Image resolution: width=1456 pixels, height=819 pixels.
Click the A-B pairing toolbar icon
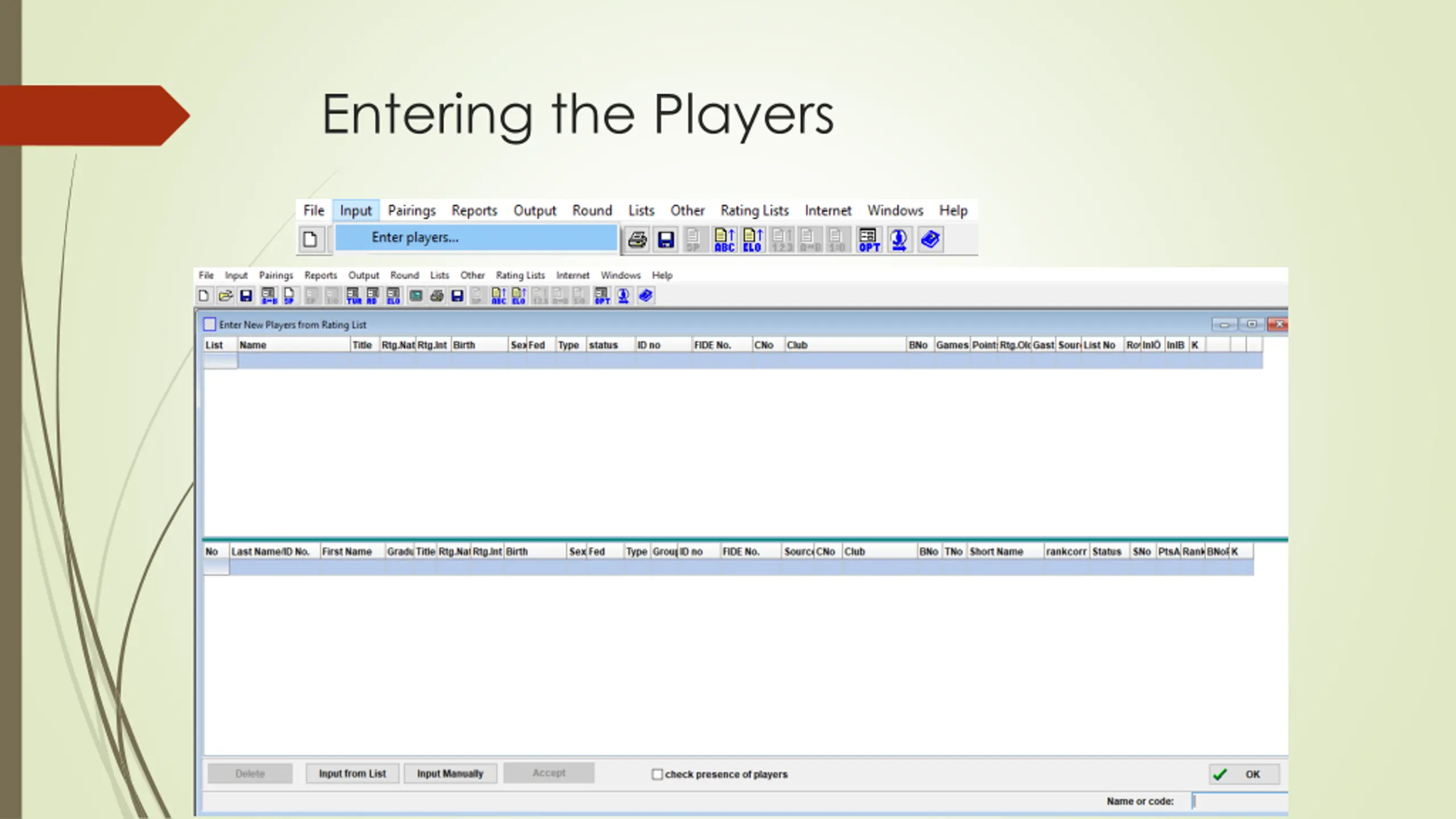[268, 296]
